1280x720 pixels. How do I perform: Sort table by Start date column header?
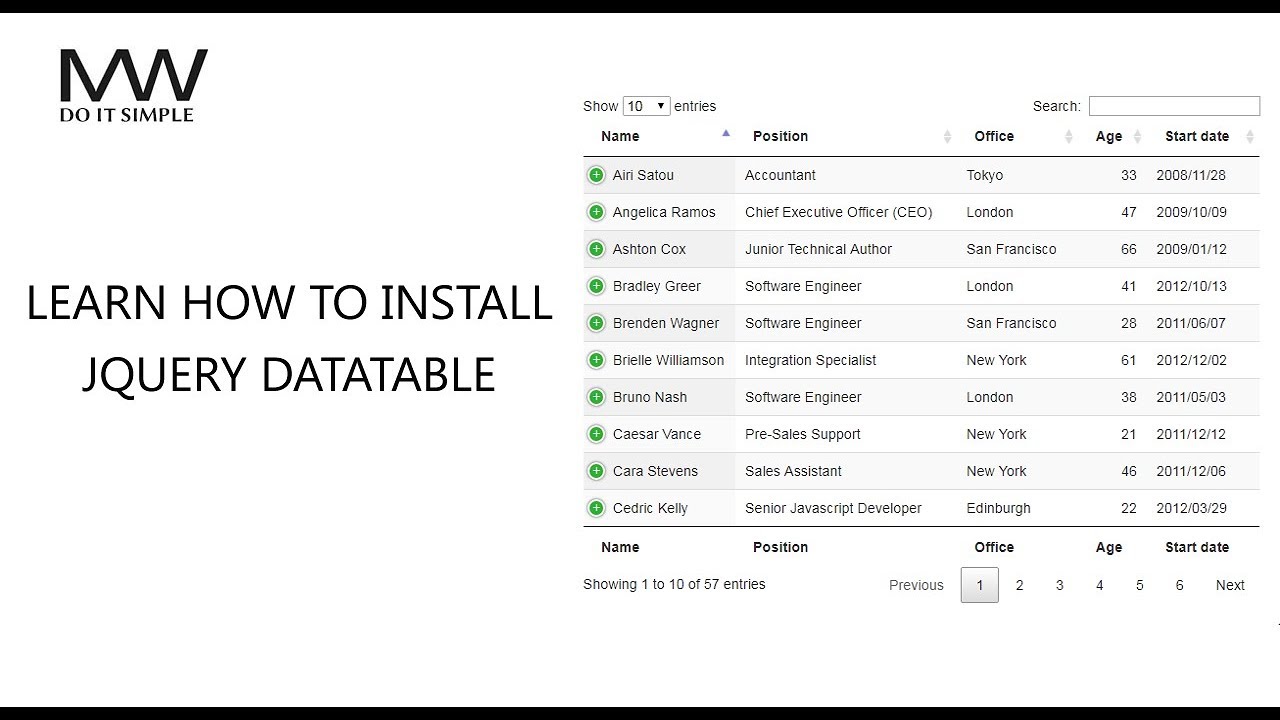(1203, 136)
